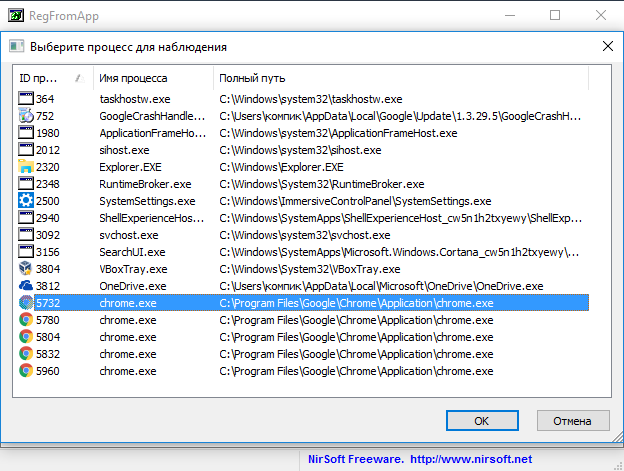Select the SystemSettings.exe process name
Screen dimensions: 624x471
coord(147,201)
